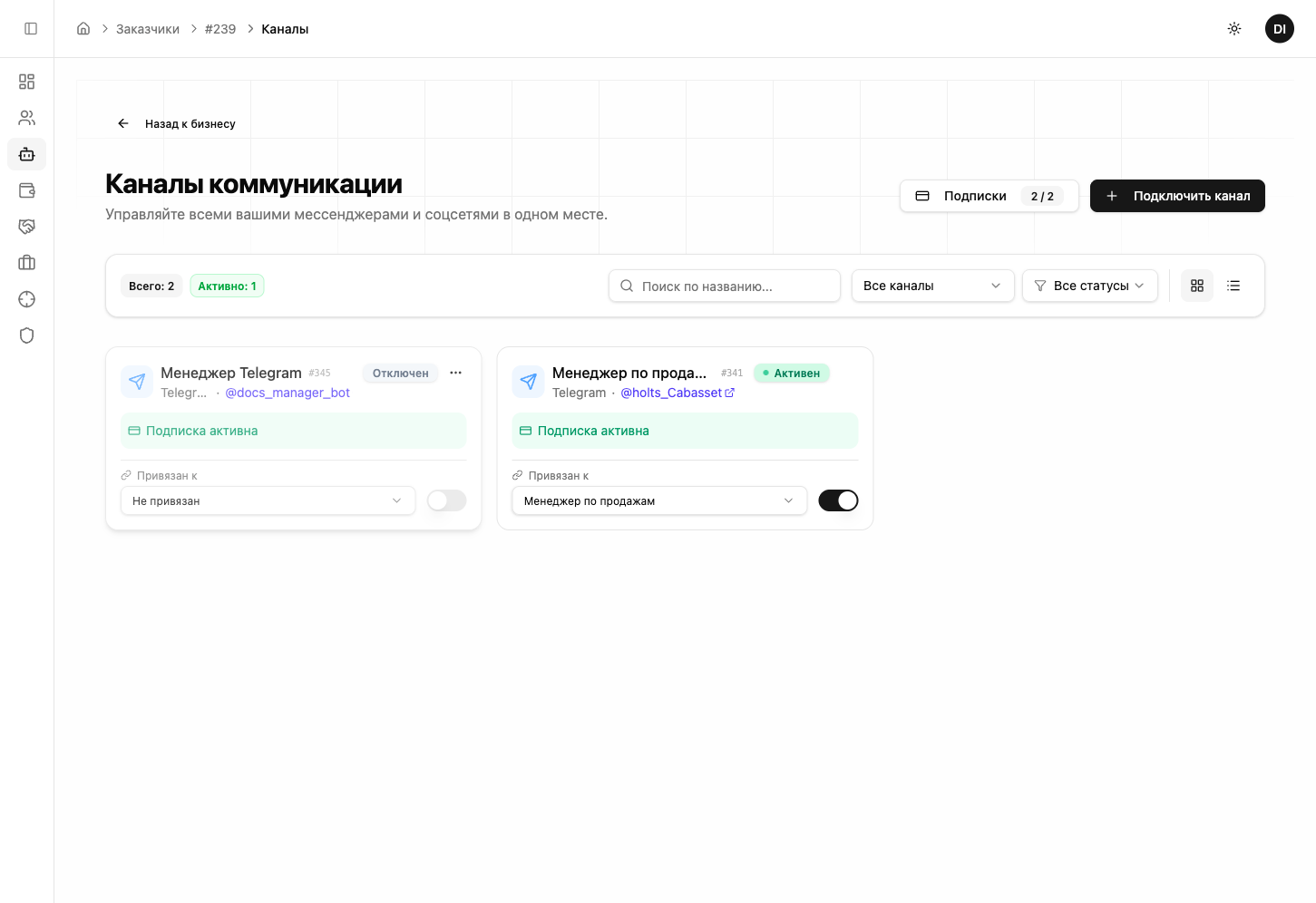Go to Заказчики in the breadcrumb
Image resolution: width=1316 pixels, height=903 pixels.
click(x=148, y=29)
